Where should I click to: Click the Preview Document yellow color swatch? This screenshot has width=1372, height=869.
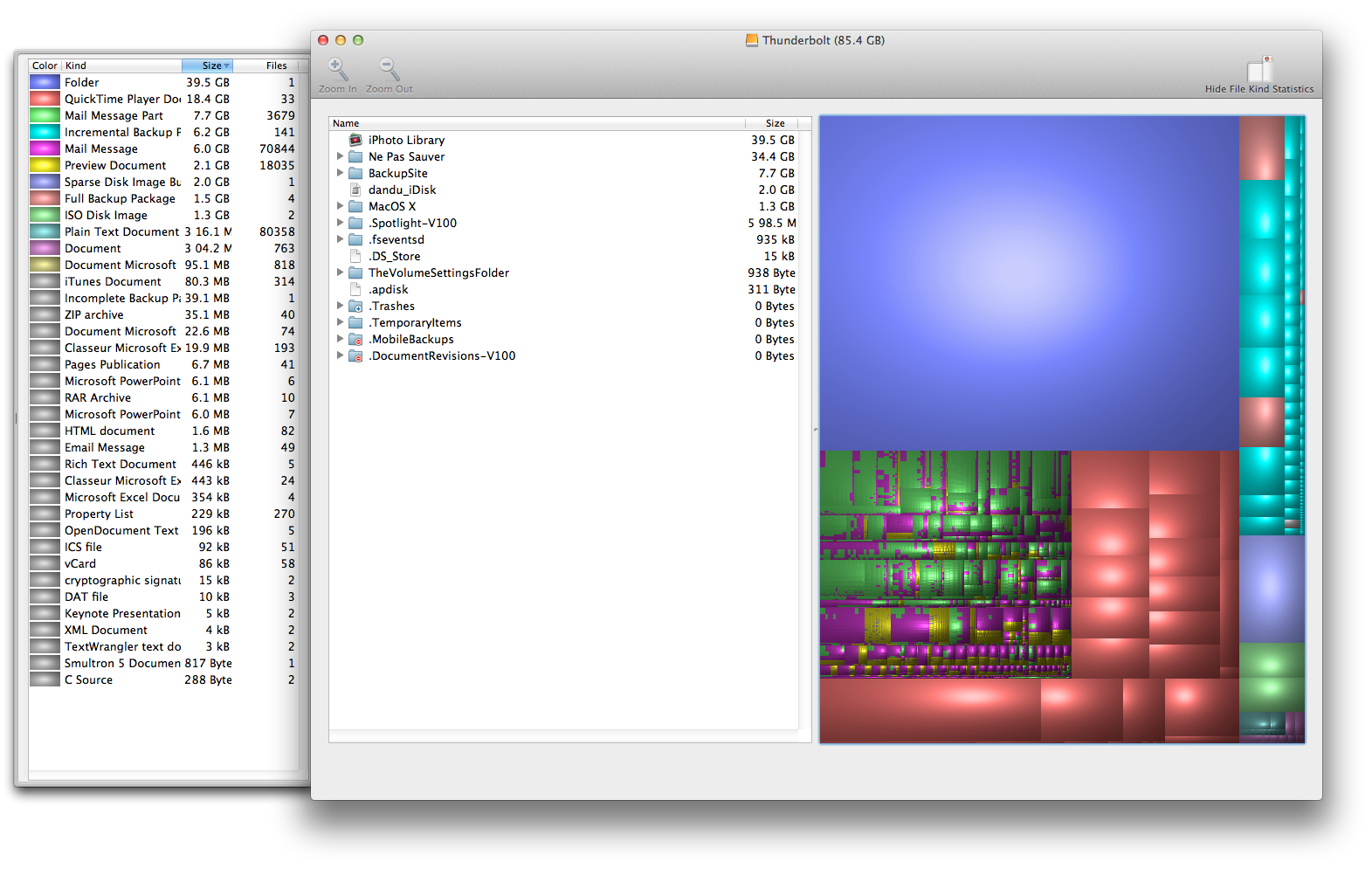pos(45,165)
